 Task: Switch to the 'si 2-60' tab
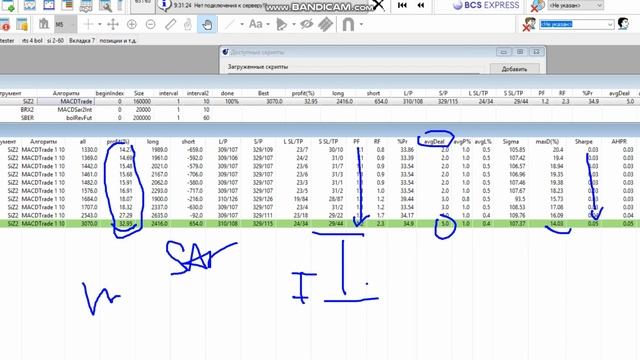click(56, 40)
